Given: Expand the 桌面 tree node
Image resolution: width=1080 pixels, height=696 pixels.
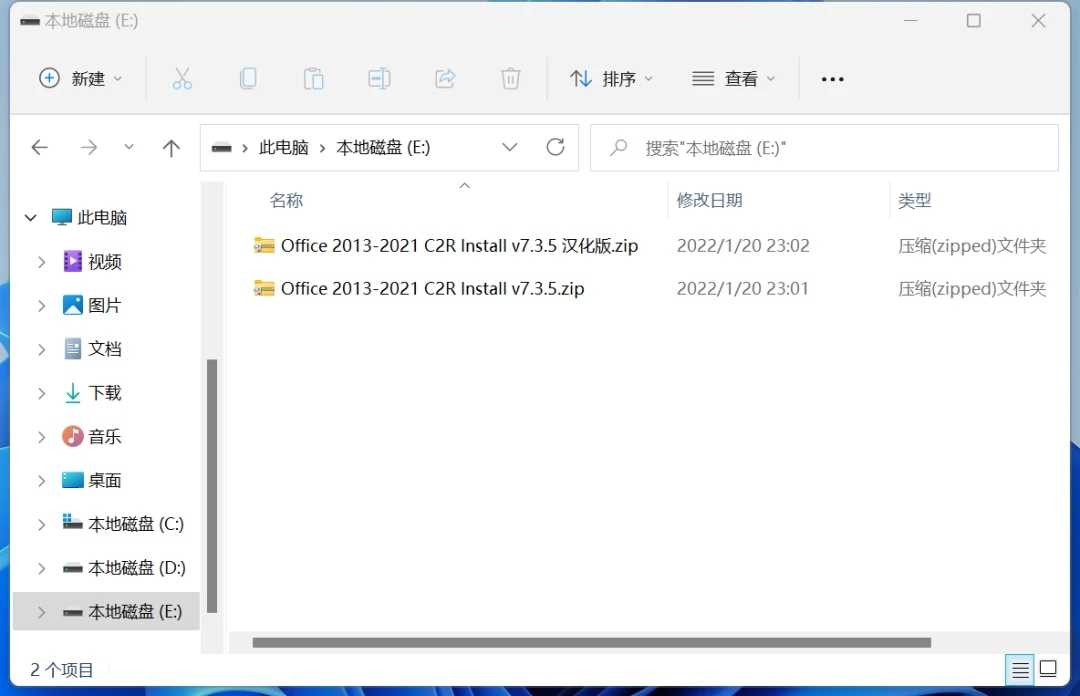Looking at the screenshot, I should point(41,480).
